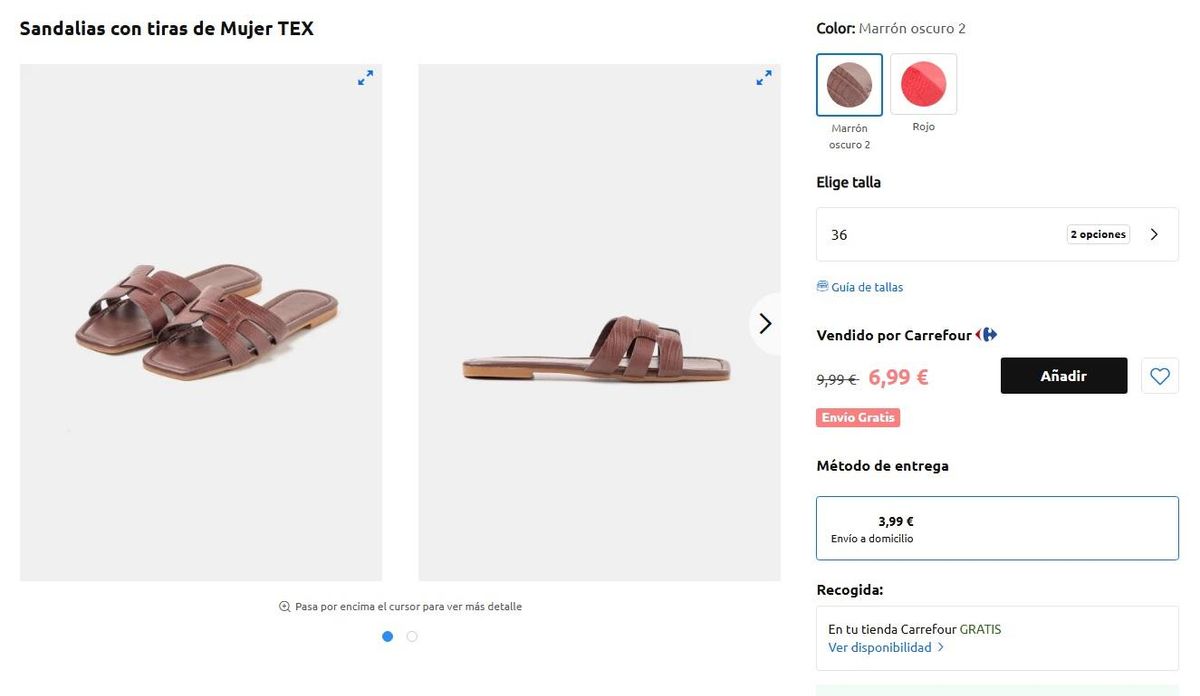Image resolution: width=1200 pixels, height=696 pixels.
Task: Open the size 36 selector
Action: tap(997, 235)
